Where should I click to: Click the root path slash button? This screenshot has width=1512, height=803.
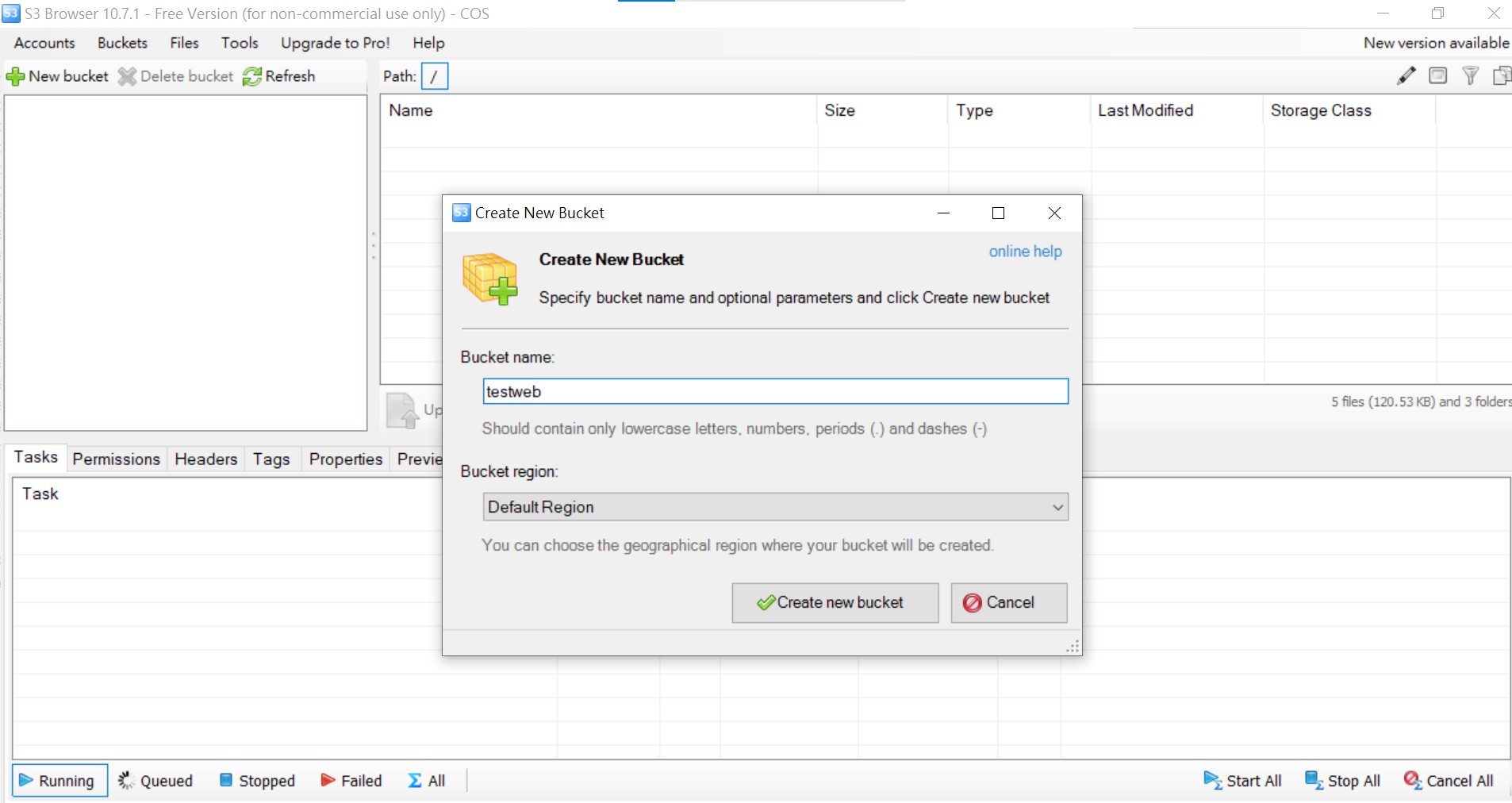point(434,76)
